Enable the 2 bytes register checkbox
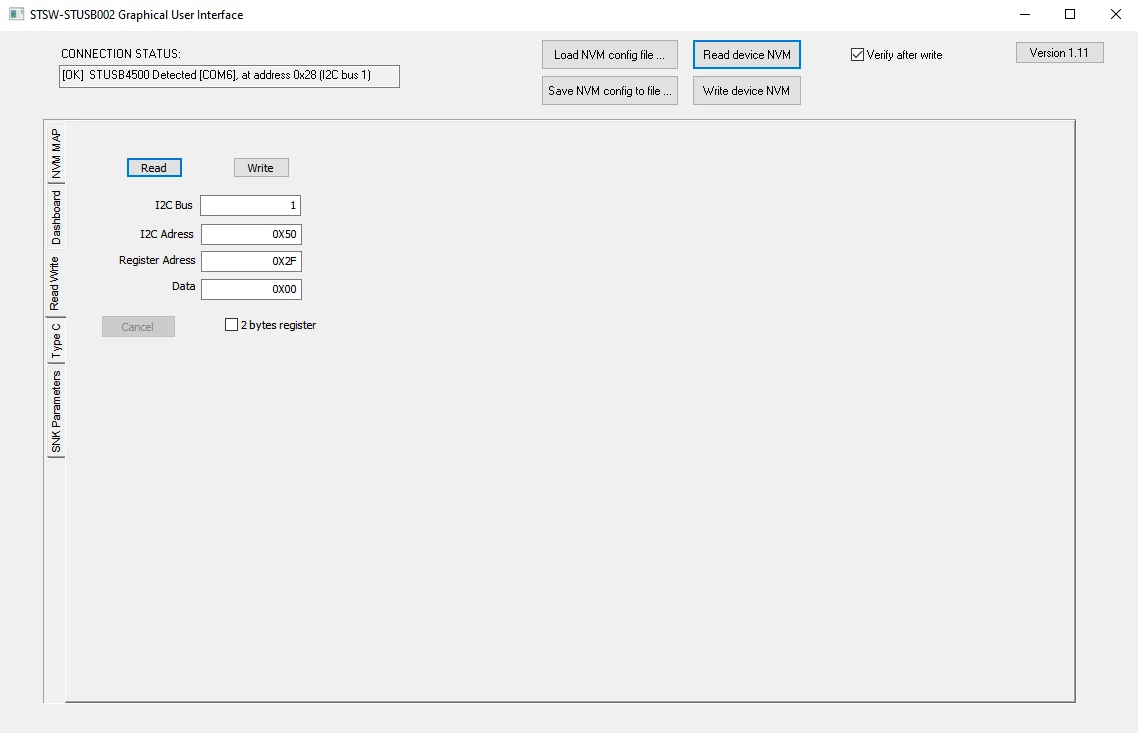Viewport: 1138px width, 733px height. (232, 325)
